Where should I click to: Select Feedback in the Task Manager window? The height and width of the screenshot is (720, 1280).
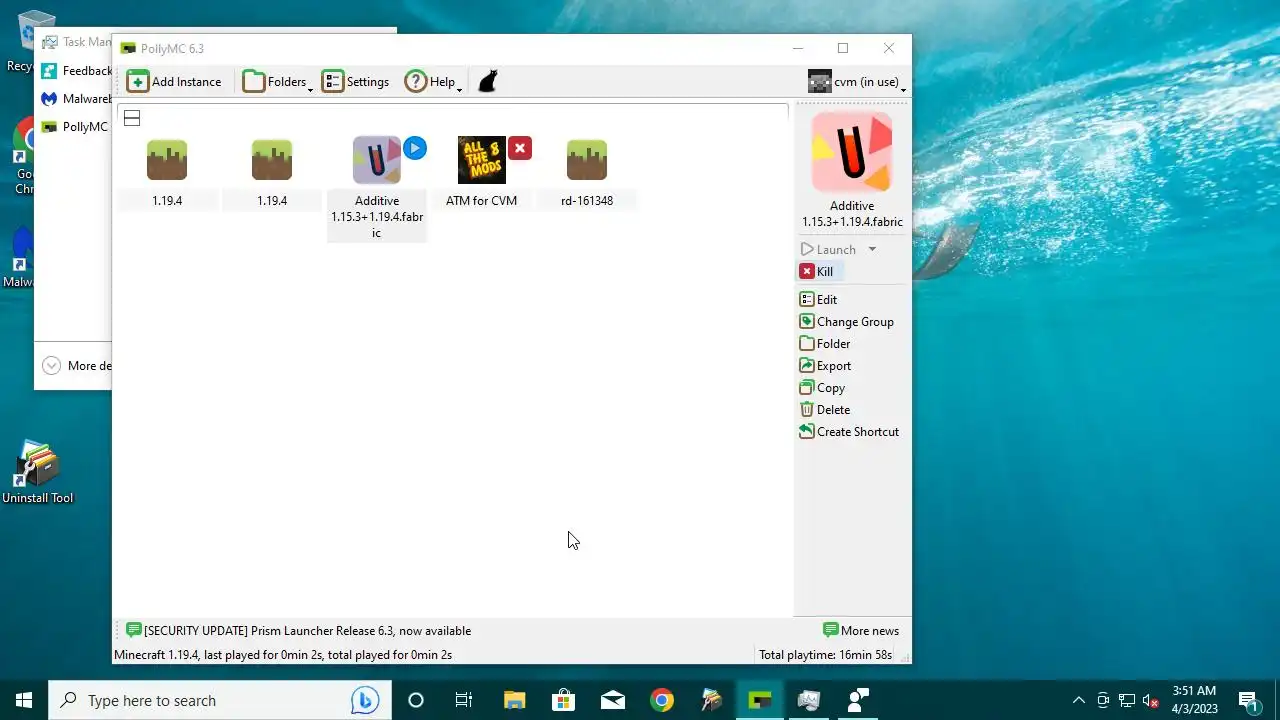tap(76, 71)
